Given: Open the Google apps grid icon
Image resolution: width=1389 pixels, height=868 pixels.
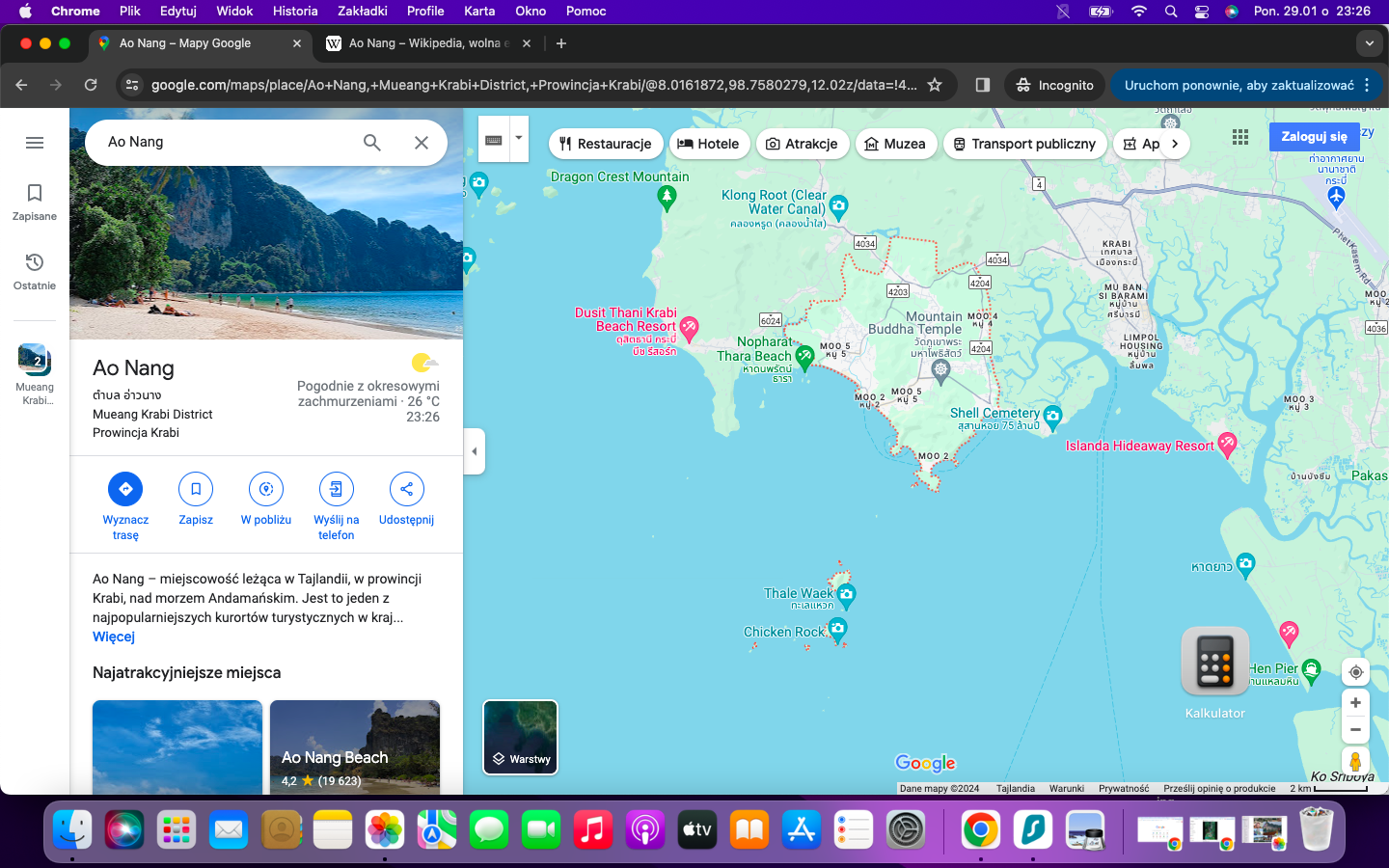Looking at the screenshot, I should pyautogui.click(x=1239, y=137).
